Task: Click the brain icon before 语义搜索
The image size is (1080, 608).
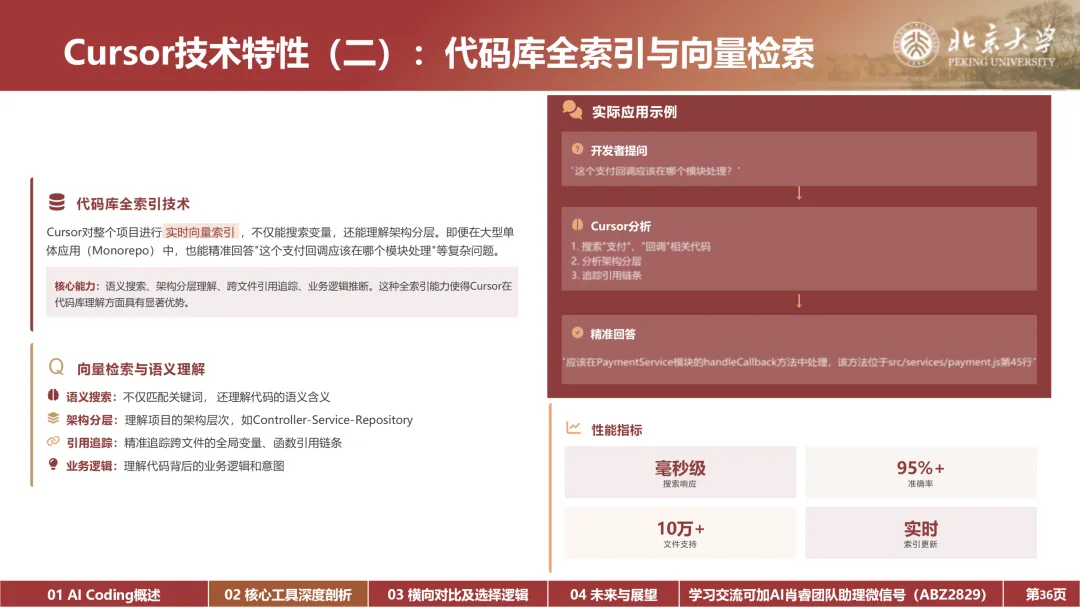Action: (x=53, y=395)
